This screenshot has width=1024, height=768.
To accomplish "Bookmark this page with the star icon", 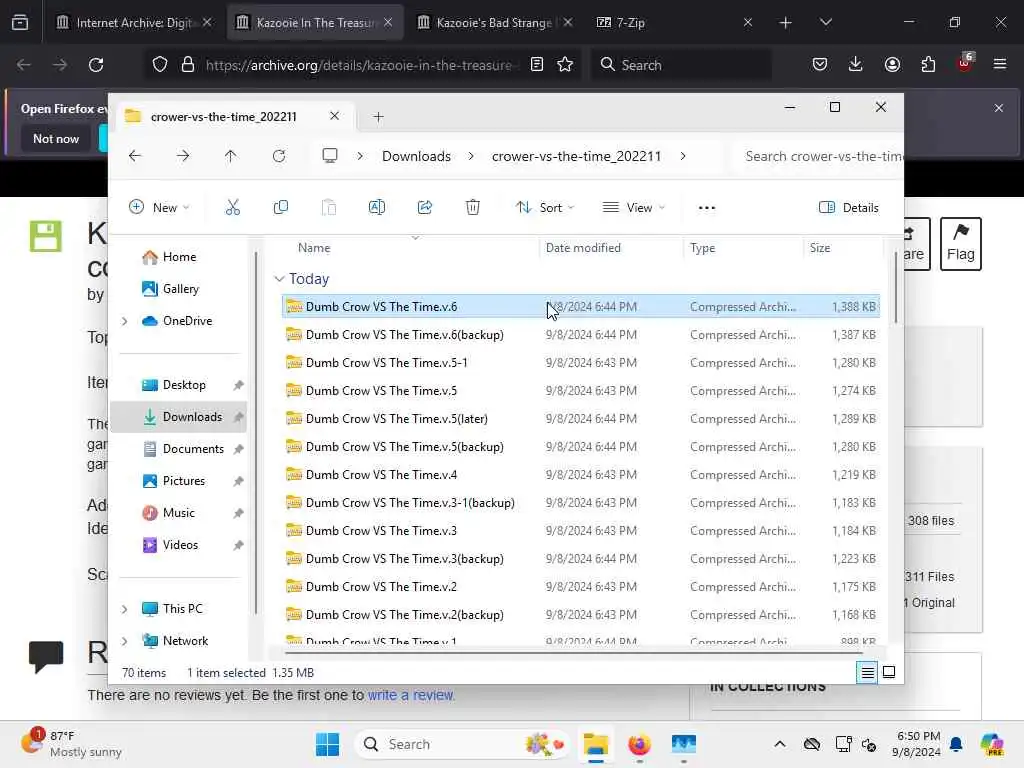I will pyautogui.click(x=565, y=65).
